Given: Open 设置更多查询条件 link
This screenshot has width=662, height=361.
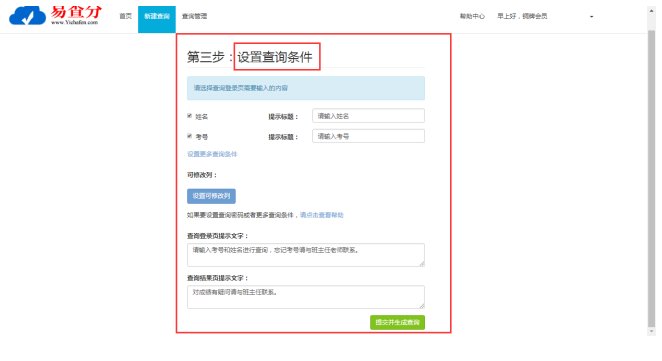Looking at the screenshot, I should pyautogui.click(x=212, y=154).
